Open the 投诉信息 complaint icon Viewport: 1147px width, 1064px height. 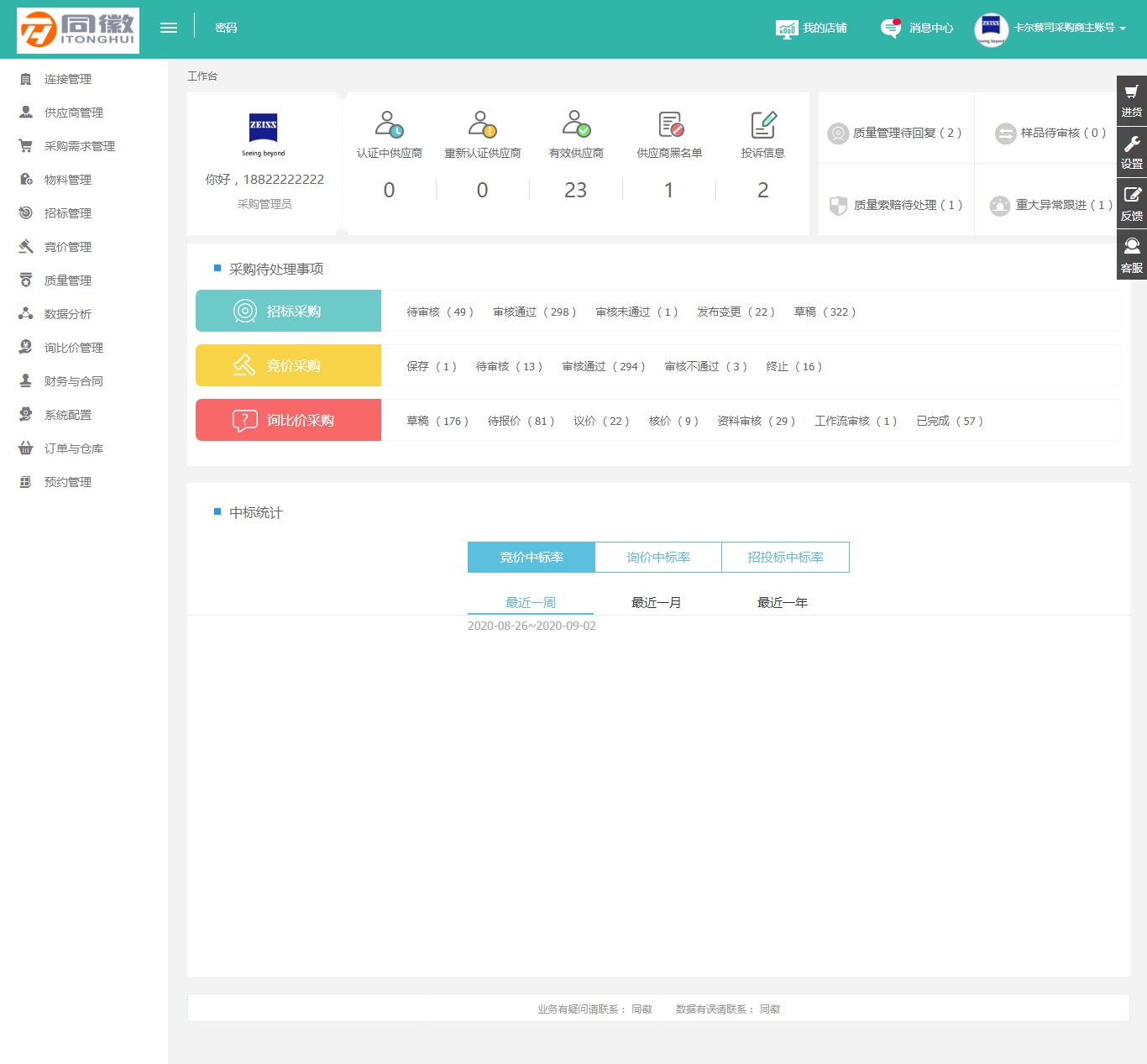pyautogui.click(x=762, y=124)
